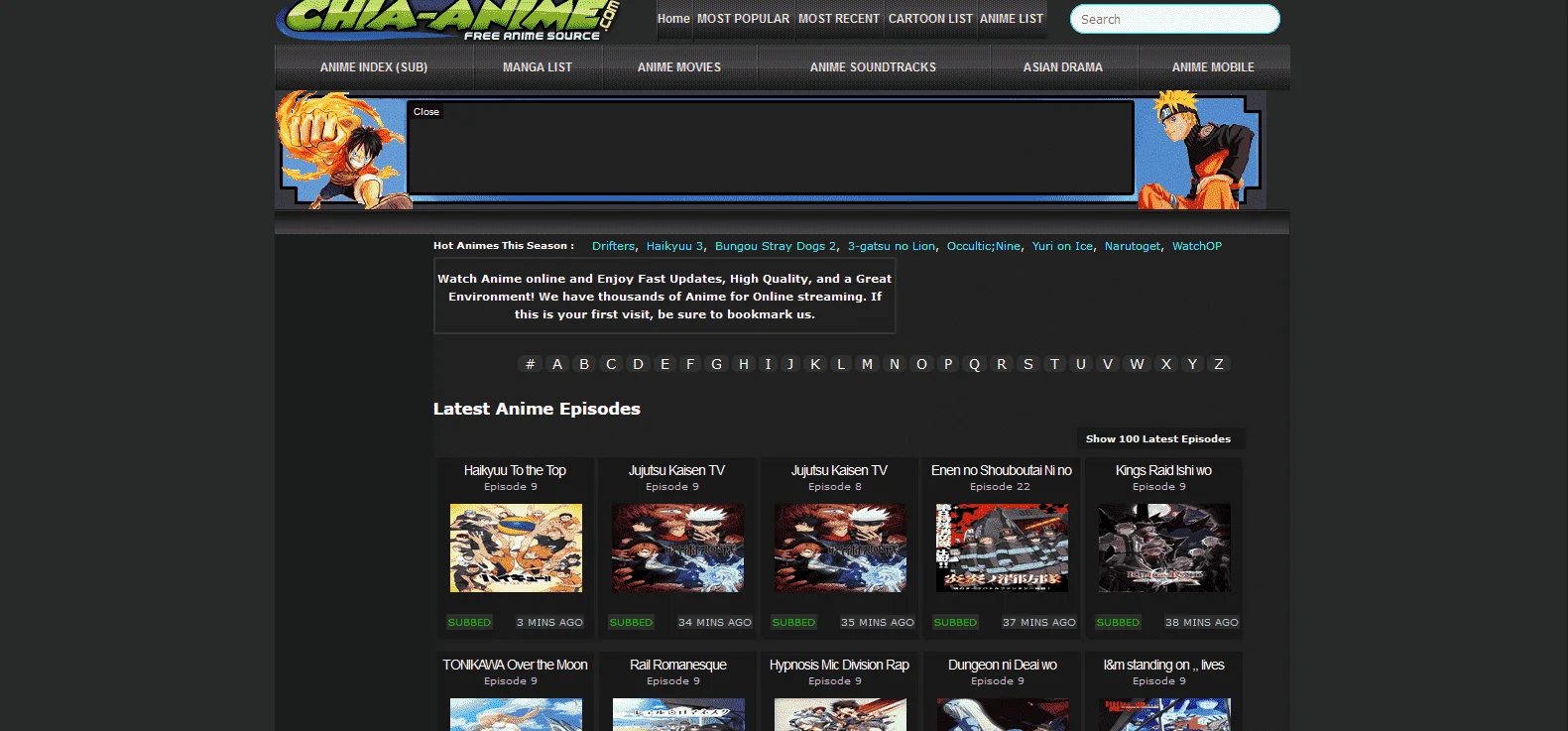The width and height of the screenshot is (1568, 731).
Task: Click Jujutsu Kaisen Episode 9 thumbnail
Action: pyautogui.click(x=677, y=548)
